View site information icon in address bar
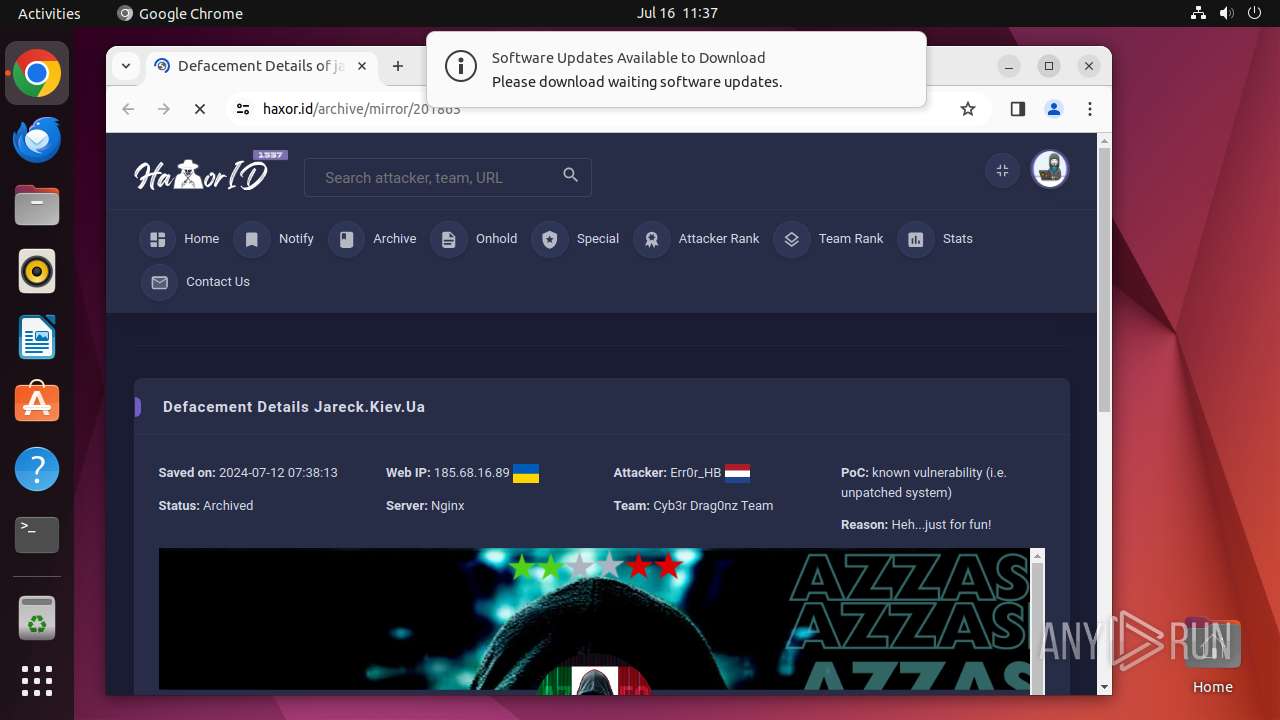This screenshot has height=720, width=1280. (x=243, y=109)
